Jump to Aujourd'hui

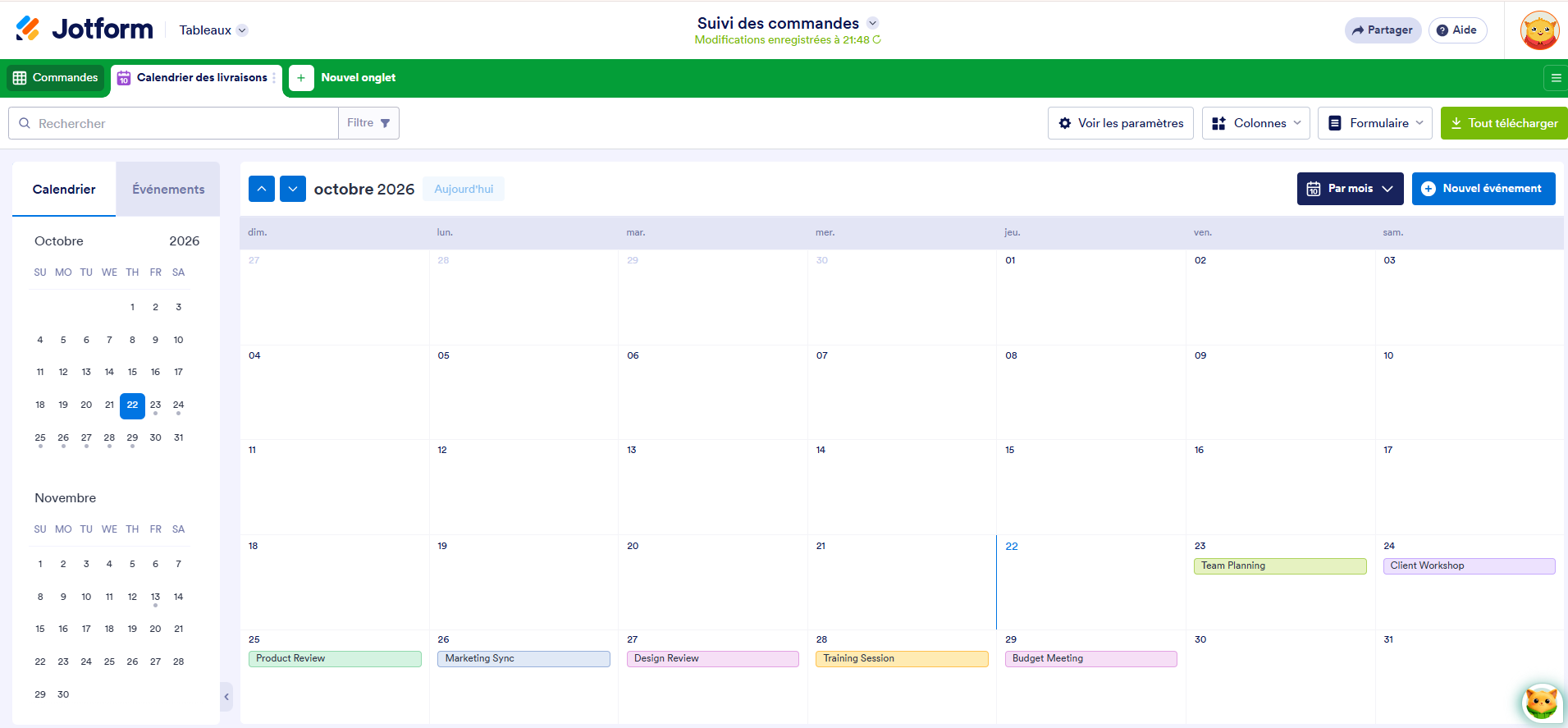[464, 189]
